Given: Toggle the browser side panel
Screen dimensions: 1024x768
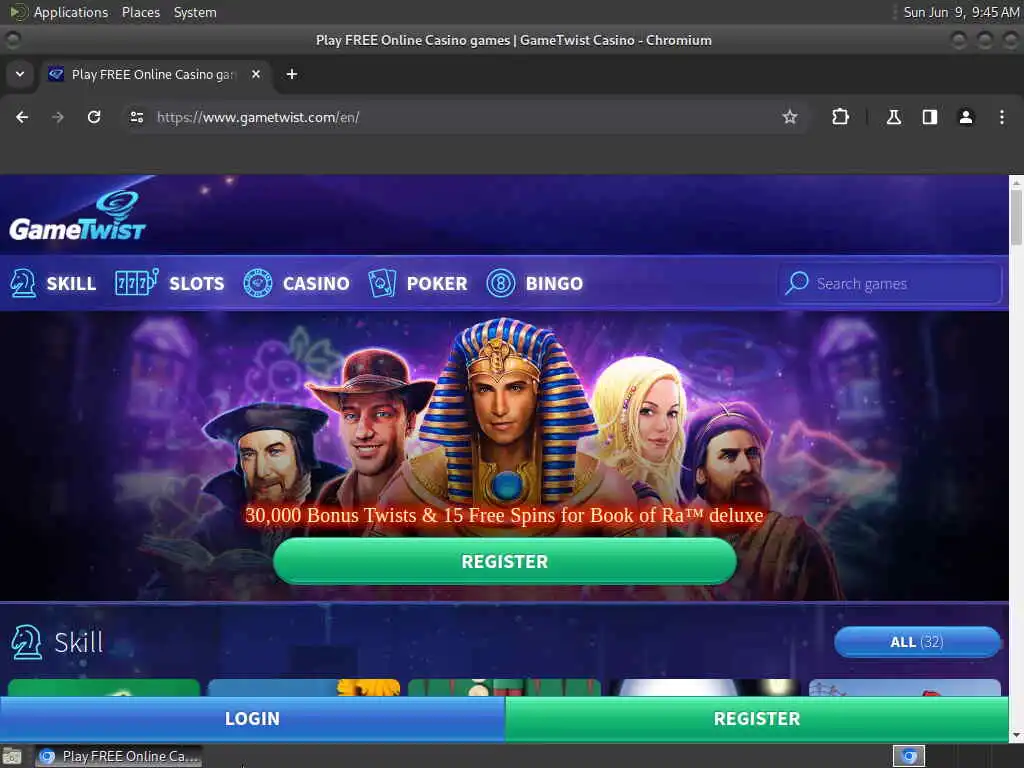Looking at the screenshot, I should point(929,117).
